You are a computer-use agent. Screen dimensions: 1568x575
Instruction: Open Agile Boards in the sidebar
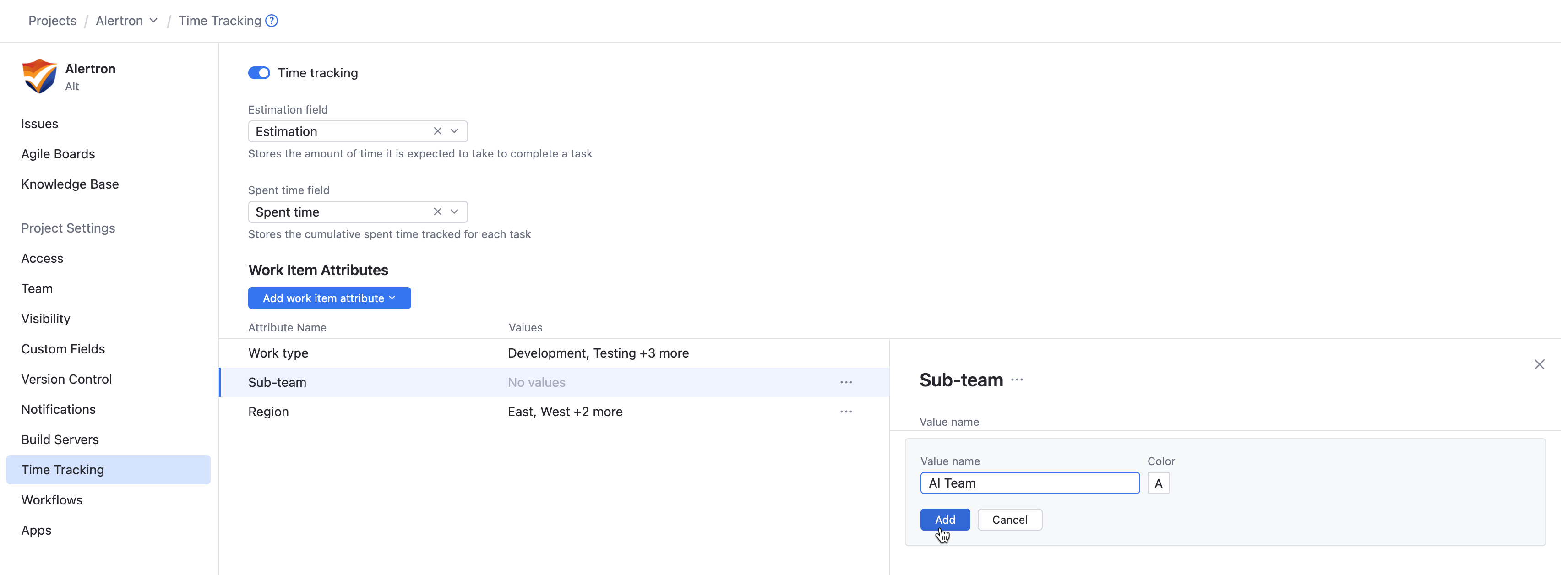(58, 154)
